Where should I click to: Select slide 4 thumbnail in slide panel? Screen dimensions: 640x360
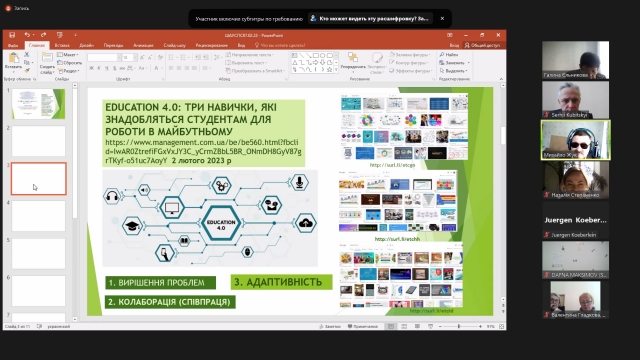pos(38,216)
